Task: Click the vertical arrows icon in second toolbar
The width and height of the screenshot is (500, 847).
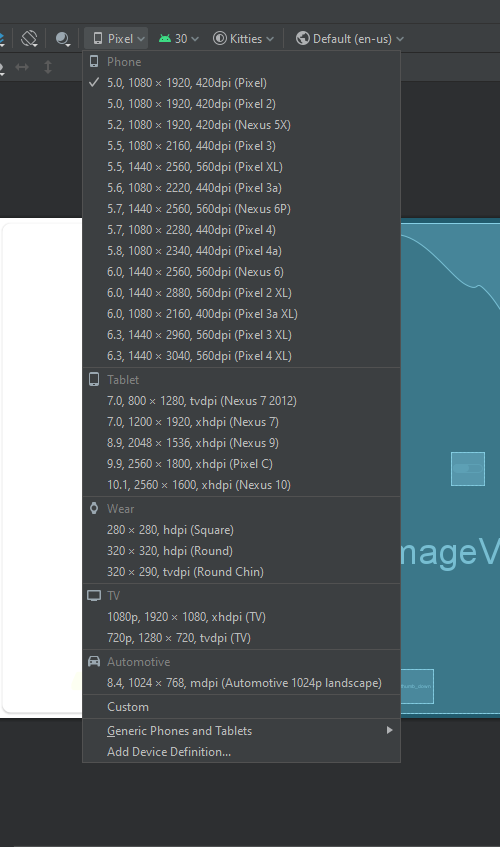Action: tap(48, 67)
